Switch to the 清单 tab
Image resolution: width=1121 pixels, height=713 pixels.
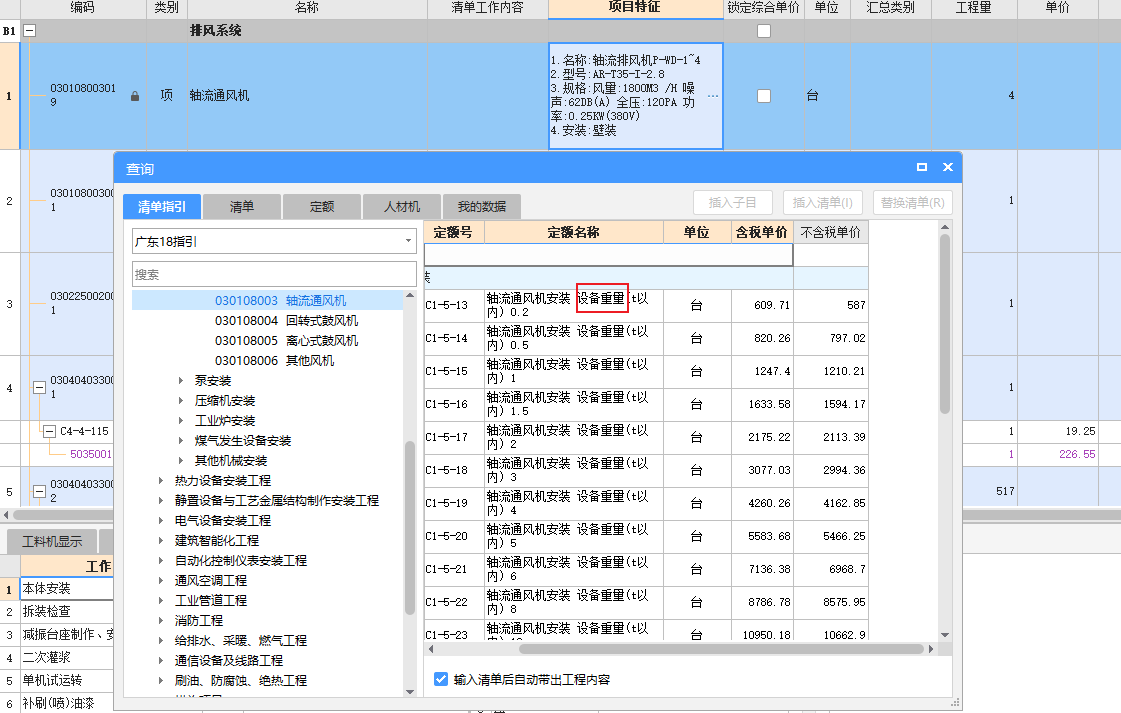242,207
